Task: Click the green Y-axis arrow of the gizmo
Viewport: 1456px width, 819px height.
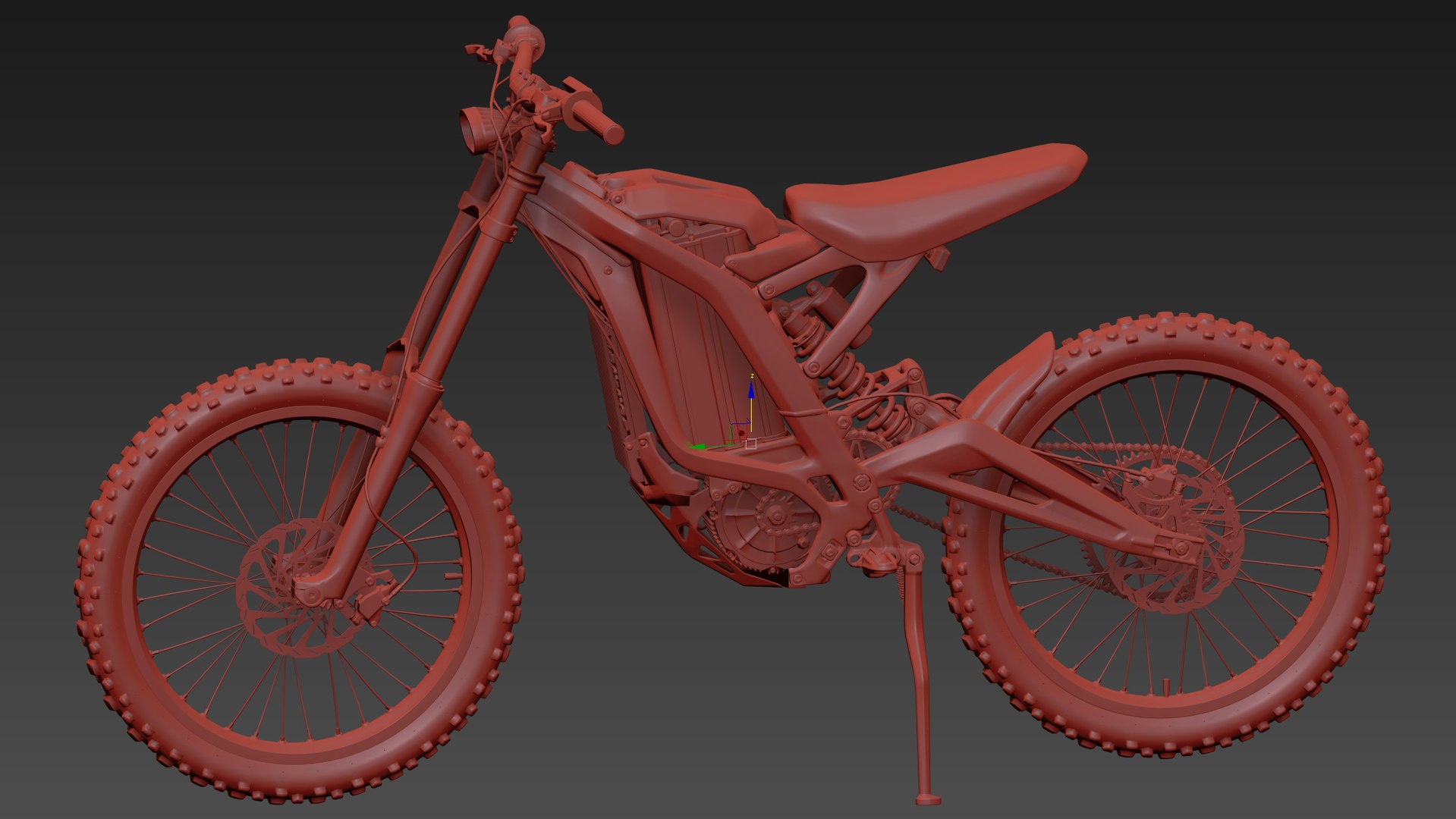Action: point(697,447)
